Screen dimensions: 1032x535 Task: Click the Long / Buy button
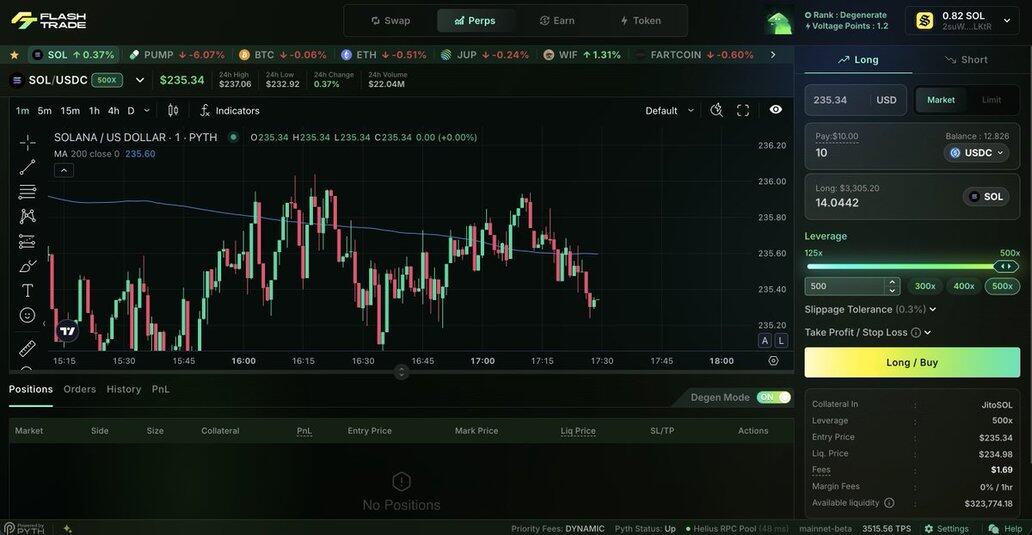[912, 363]
